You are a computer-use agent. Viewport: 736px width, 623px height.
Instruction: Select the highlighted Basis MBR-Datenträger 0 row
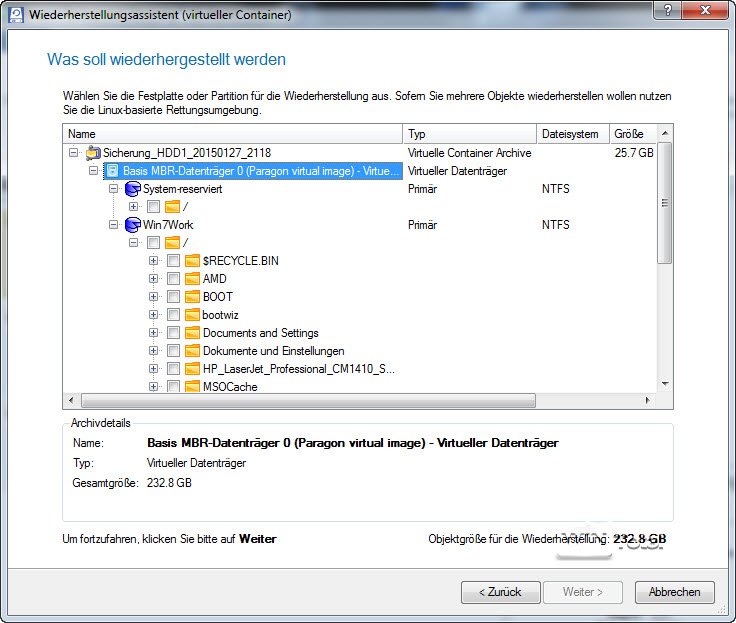tap(253, 171)
